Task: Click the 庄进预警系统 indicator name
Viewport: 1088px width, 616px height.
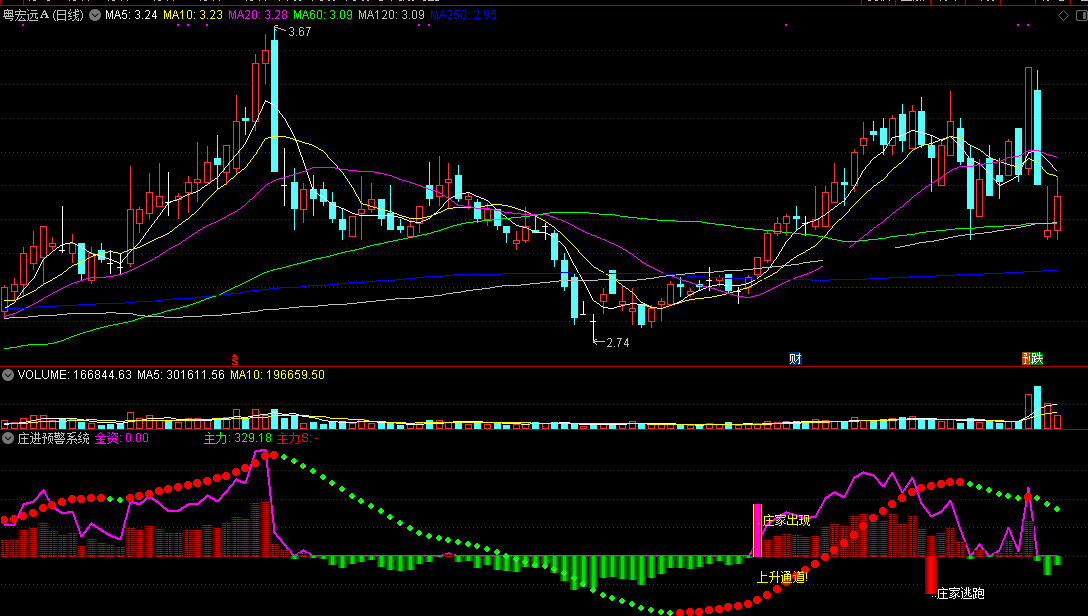Action: 53,438
